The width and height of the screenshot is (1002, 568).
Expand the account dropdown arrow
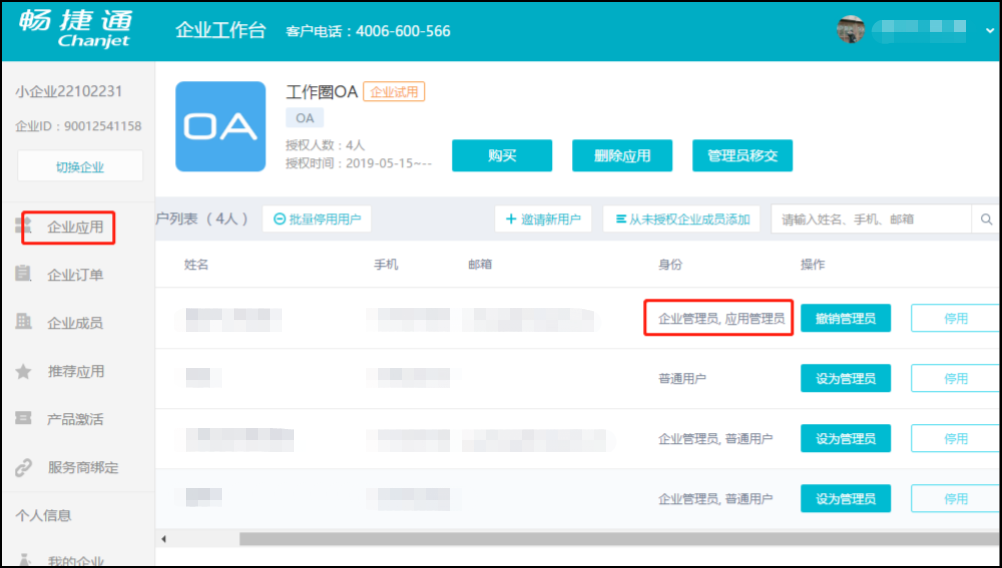(990, 30)
